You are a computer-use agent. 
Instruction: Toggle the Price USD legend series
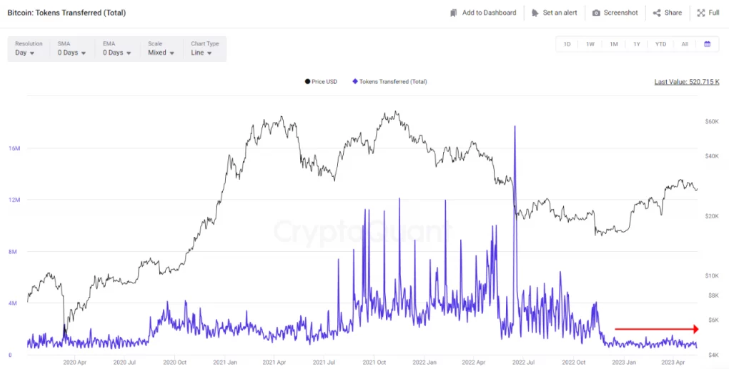click(321, 82)
